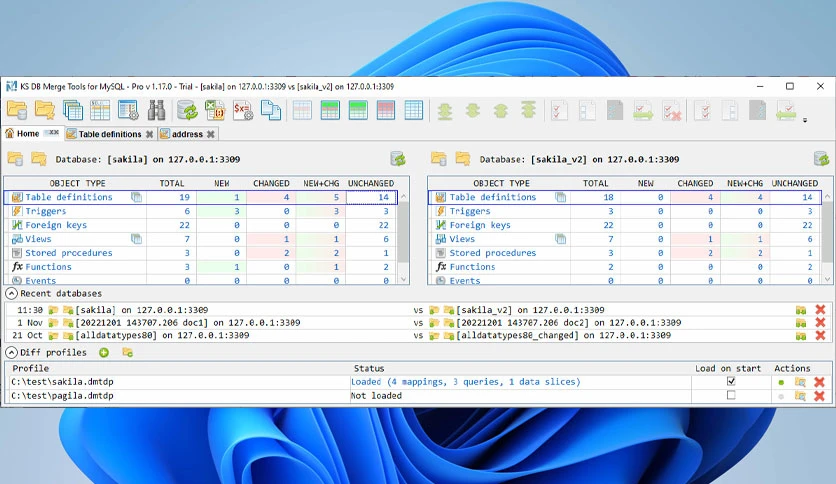The image size is (836, 484).
Task: Open tab icon in sakila Table definitions row
Action: click(136, 197)
